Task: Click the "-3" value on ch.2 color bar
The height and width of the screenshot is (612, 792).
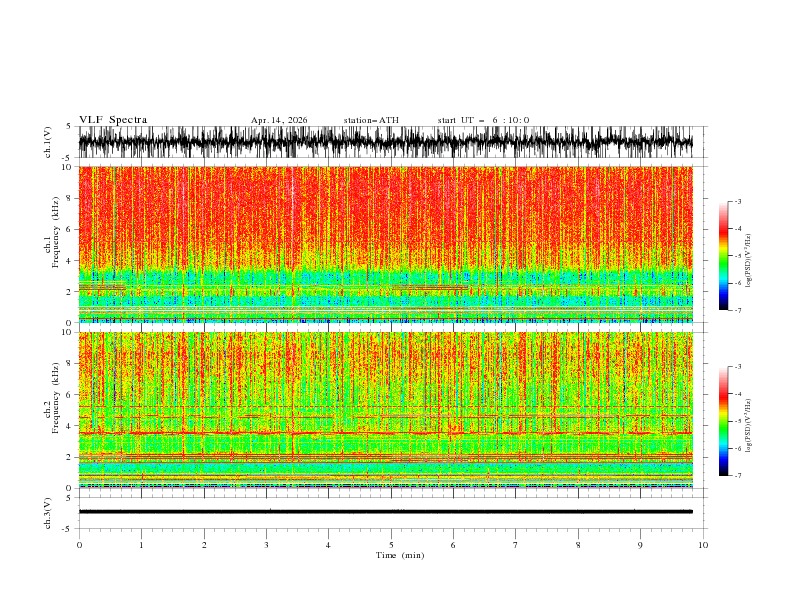Action: pos(737,367)
